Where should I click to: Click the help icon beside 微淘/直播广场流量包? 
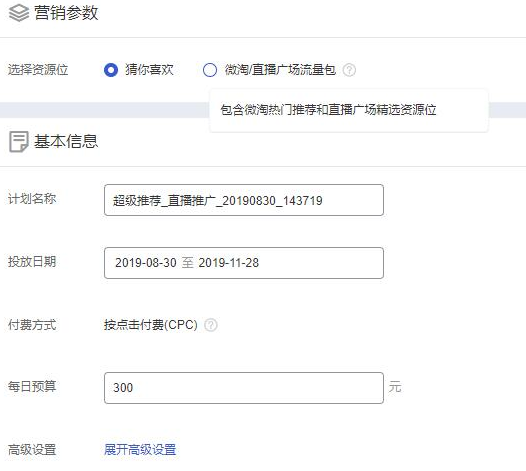coord(349,70)
